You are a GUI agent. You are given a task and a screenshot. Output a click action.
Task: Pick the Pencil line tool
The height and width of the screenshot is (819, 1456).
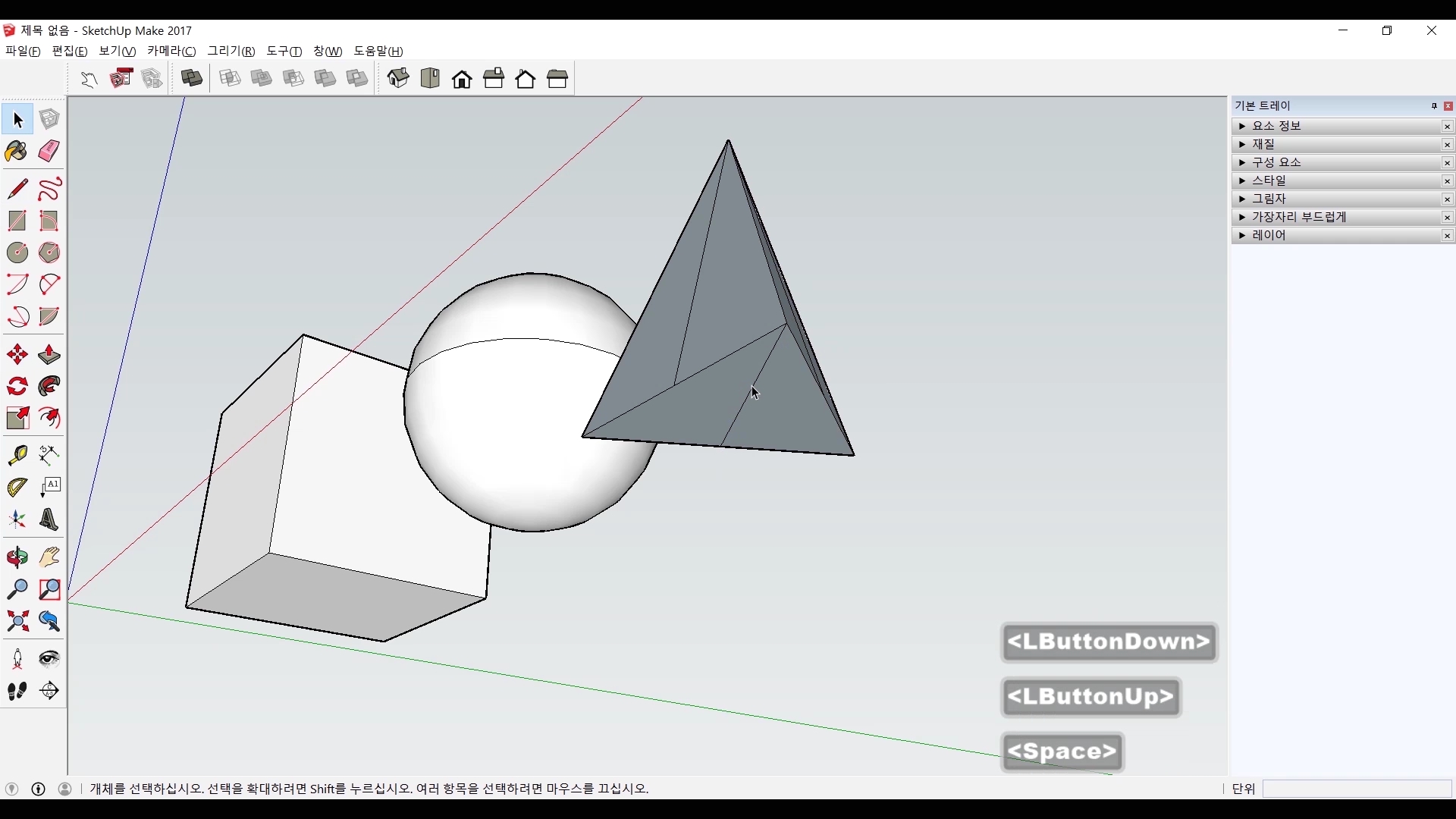[x=17, y=189]
